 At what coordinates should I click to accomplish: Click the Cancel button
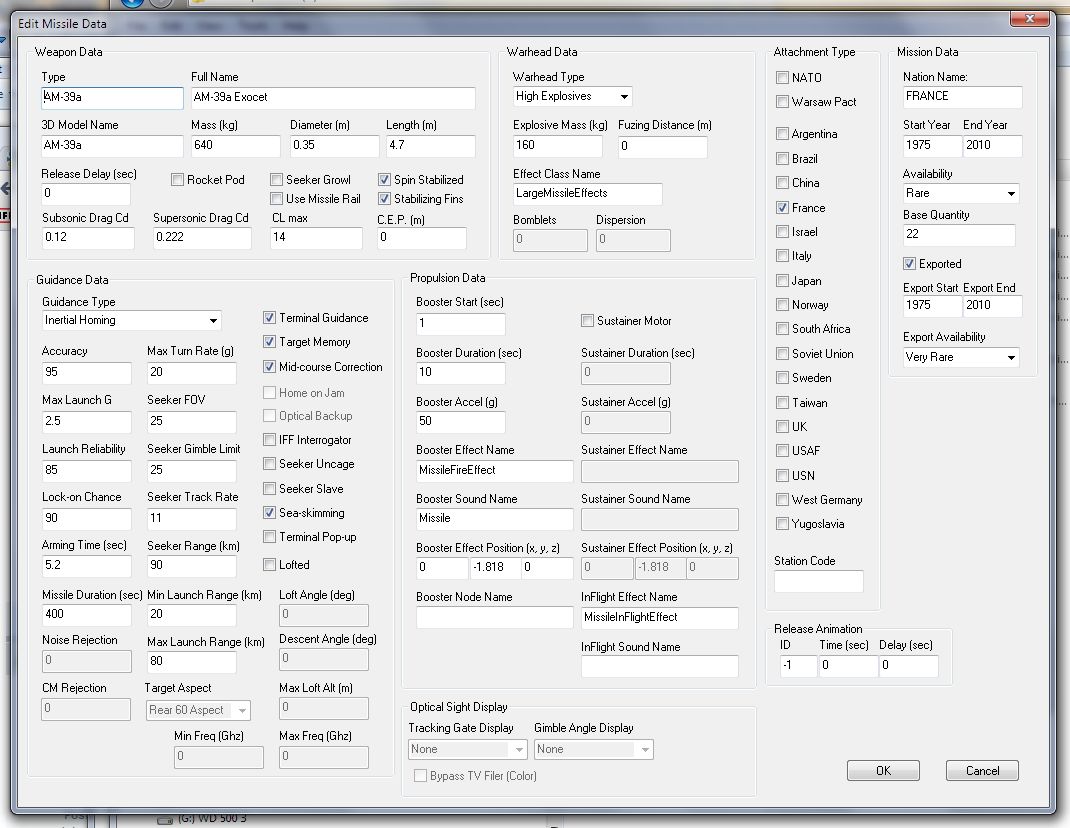(982, 771)
